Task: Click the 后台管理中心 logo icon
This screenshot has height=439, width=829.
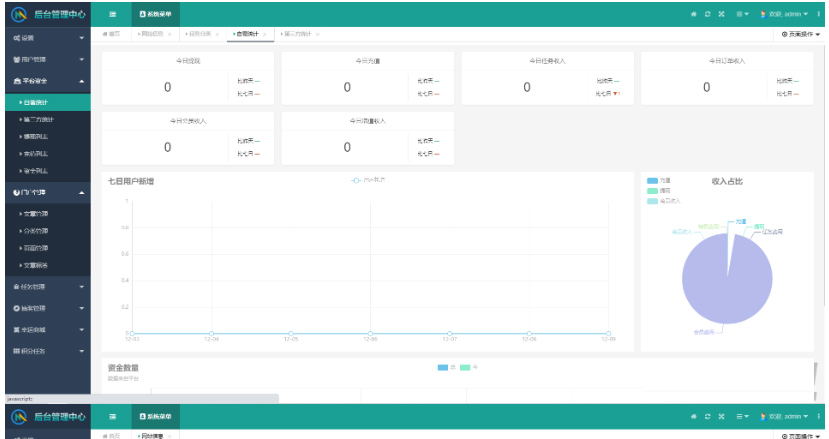Action: coord(19,14)
